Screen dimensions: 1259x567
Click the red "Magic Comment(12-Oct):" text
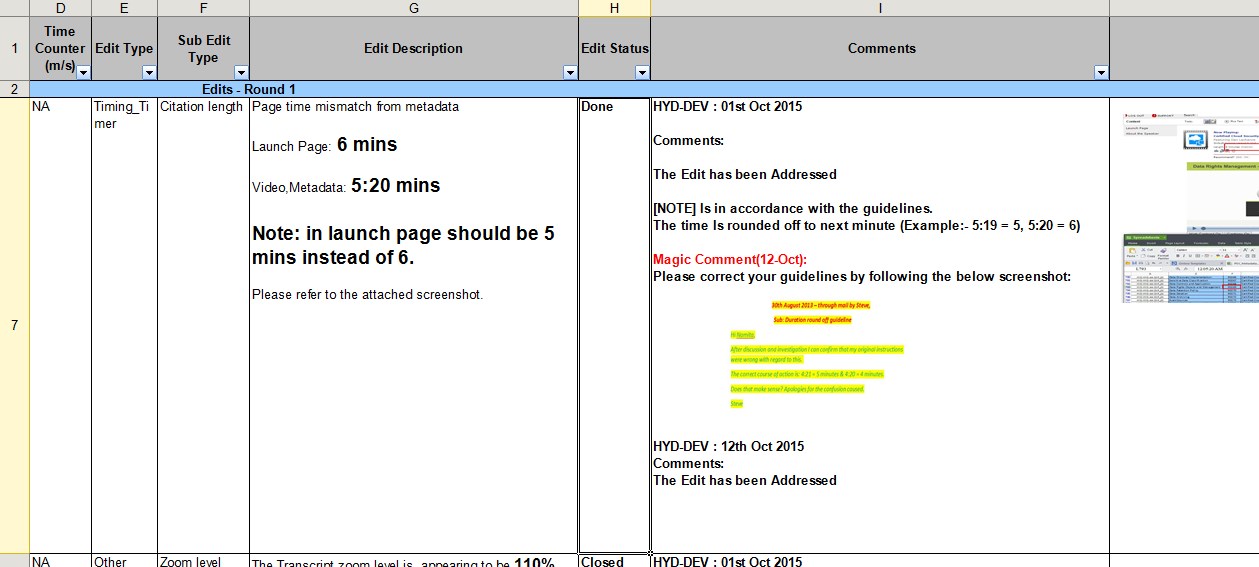tap(730, 259)
